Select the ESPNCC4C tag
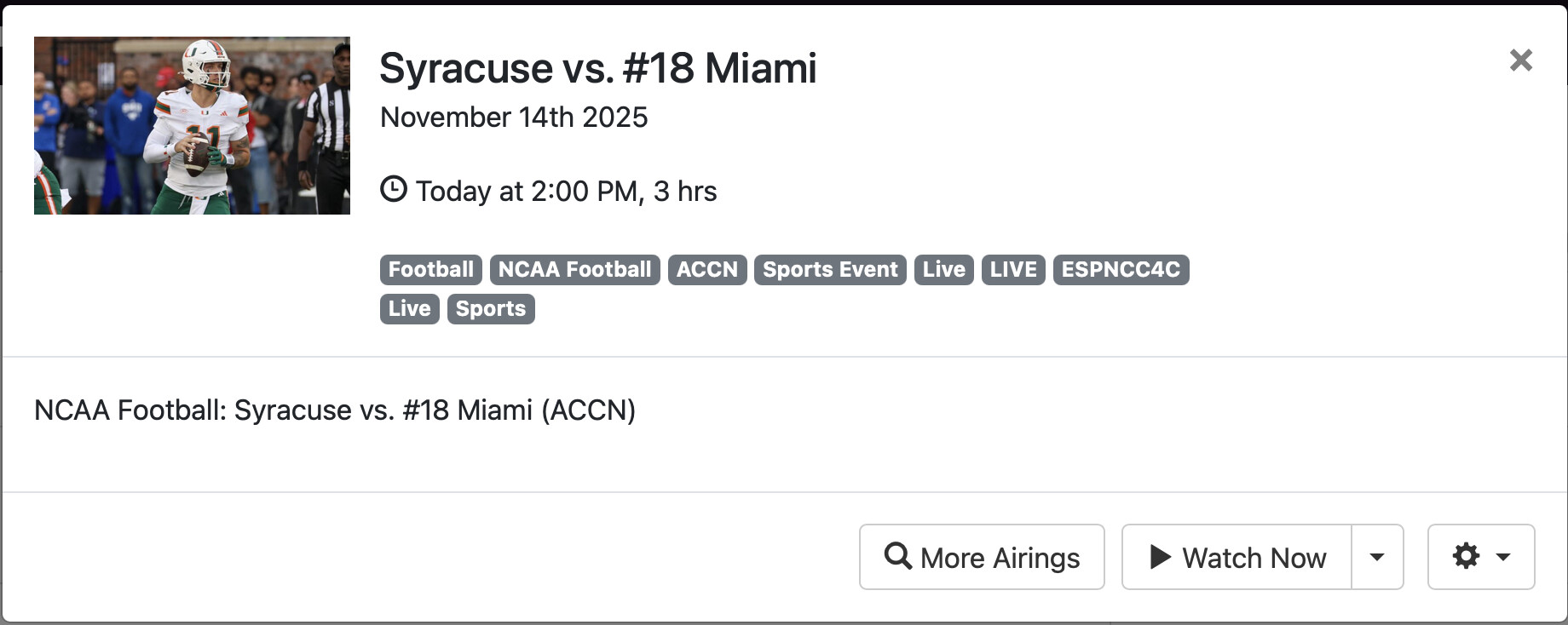The height and width of the screenshot is (625, 1568). click(x=1120, y=270)
